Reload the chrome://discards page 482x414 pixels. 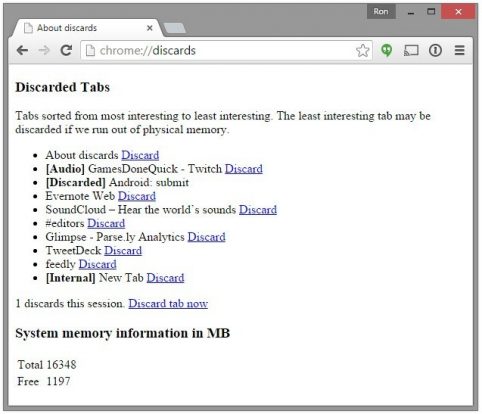point(66,50)
